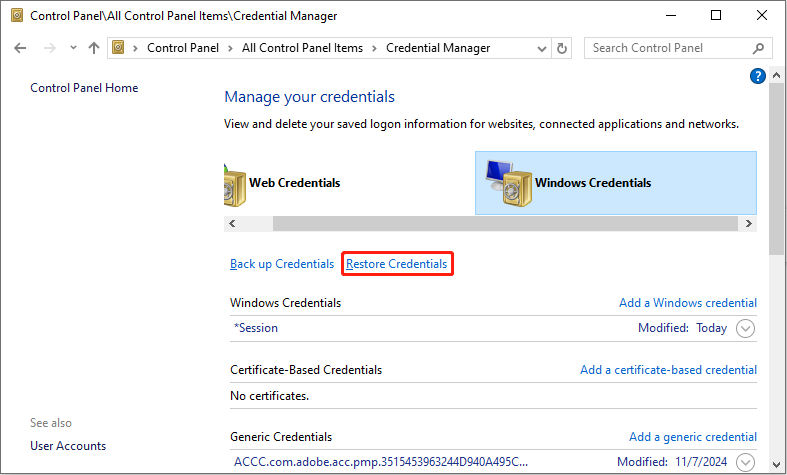Screen dimensions: 787x475
Task: Select the Web Credentials tab
Action: point(293,183)
